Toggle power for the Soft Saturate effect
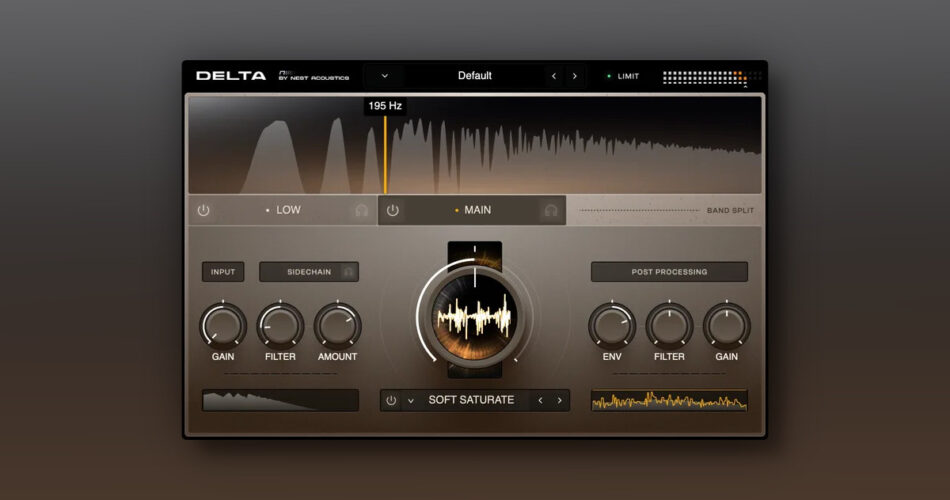The height and width of the screenshot is (500, 950). point(391,400)
